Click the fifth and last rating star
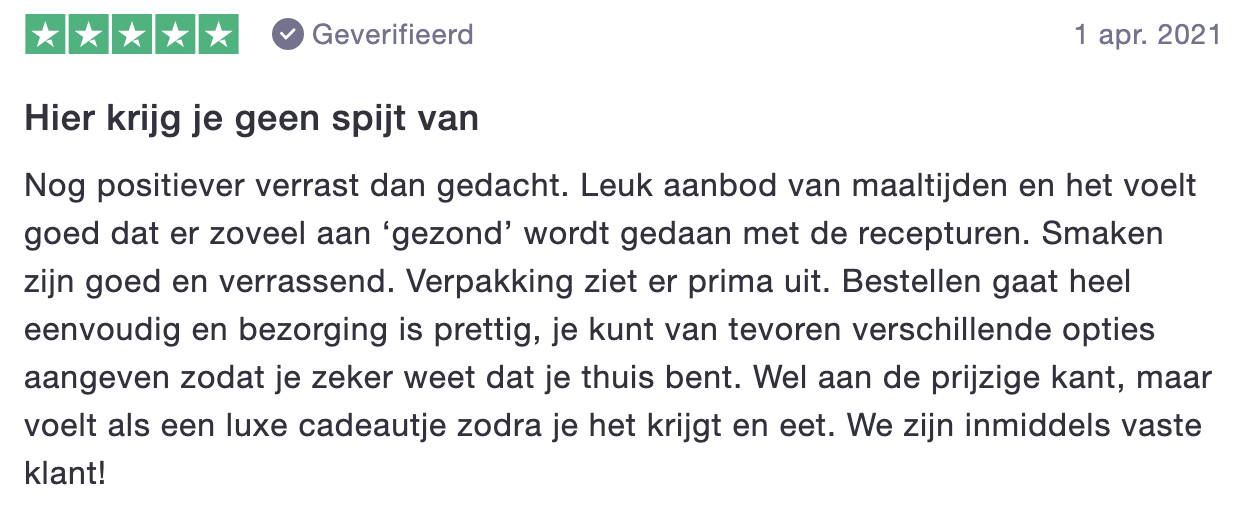This screenshot has height=532, width=1258. coord(219,35)
